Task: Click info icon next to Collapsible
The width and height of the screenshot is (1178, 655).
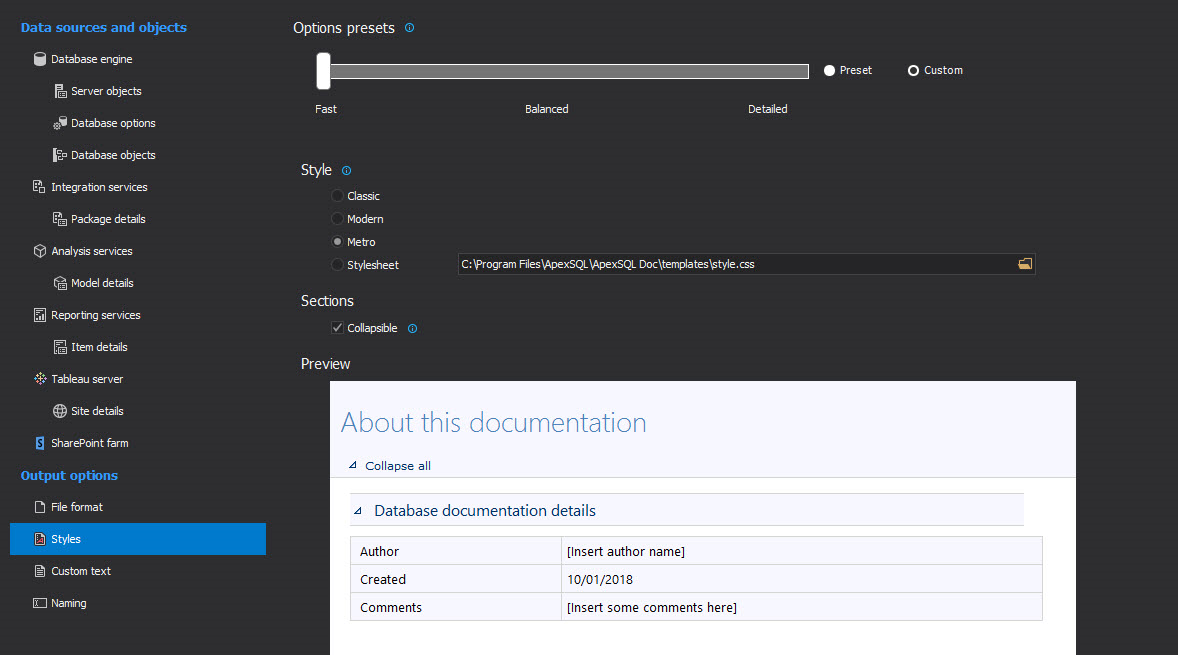Action: pyautogui.click(x=412, y=328)
